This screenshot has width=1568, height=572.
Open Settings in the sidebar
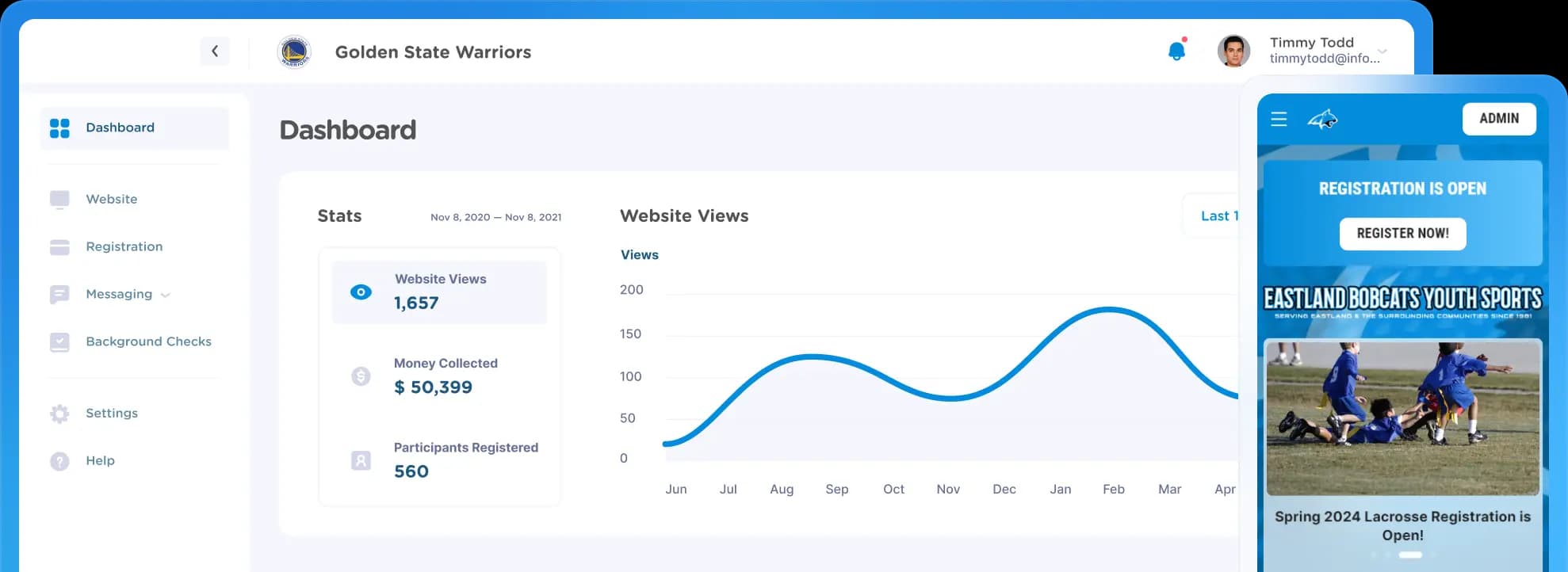point(112,413)
